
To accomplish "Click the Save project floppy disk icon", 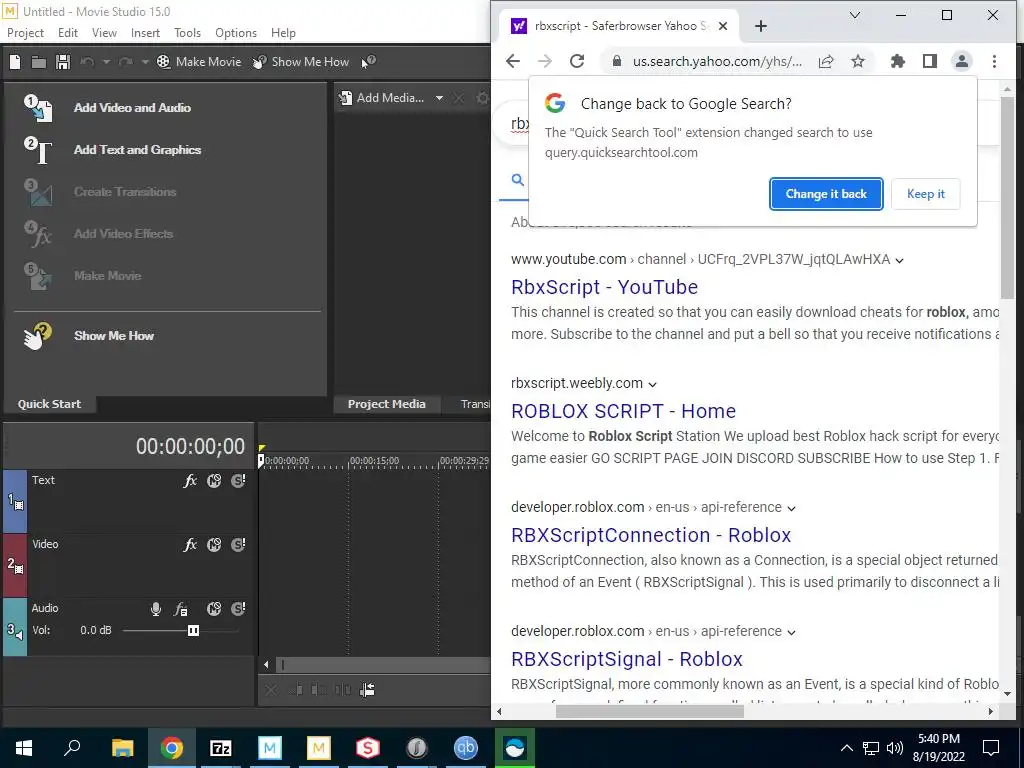I will [63, 62].
